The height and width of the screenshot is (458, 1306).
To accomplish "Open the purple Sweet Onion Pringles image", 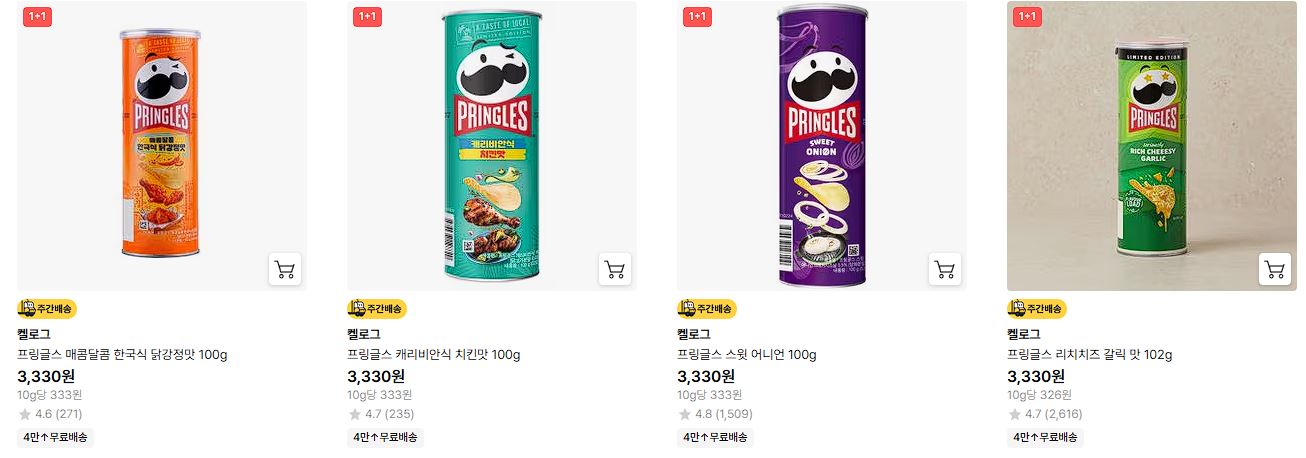I will [822, 146].
